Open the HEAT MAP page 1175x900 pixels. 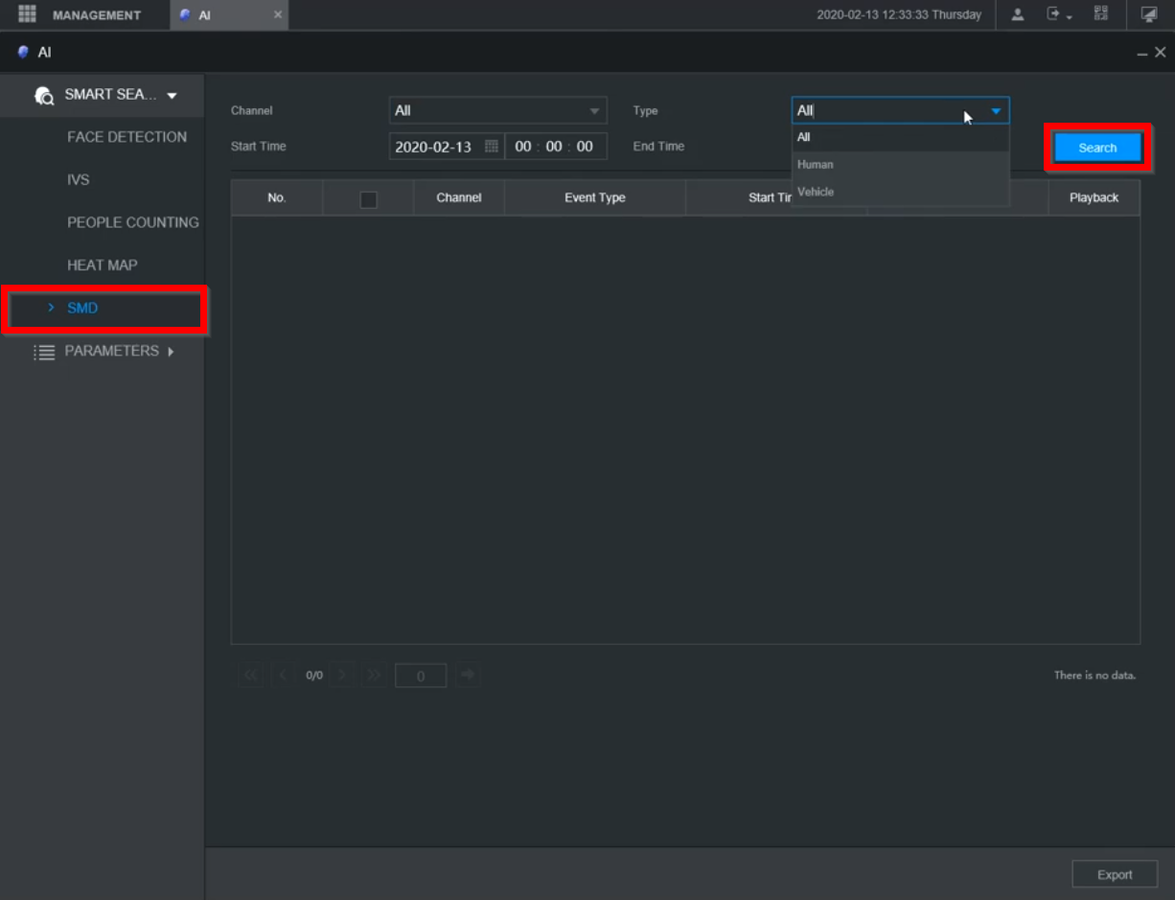[x=102, y=265]
